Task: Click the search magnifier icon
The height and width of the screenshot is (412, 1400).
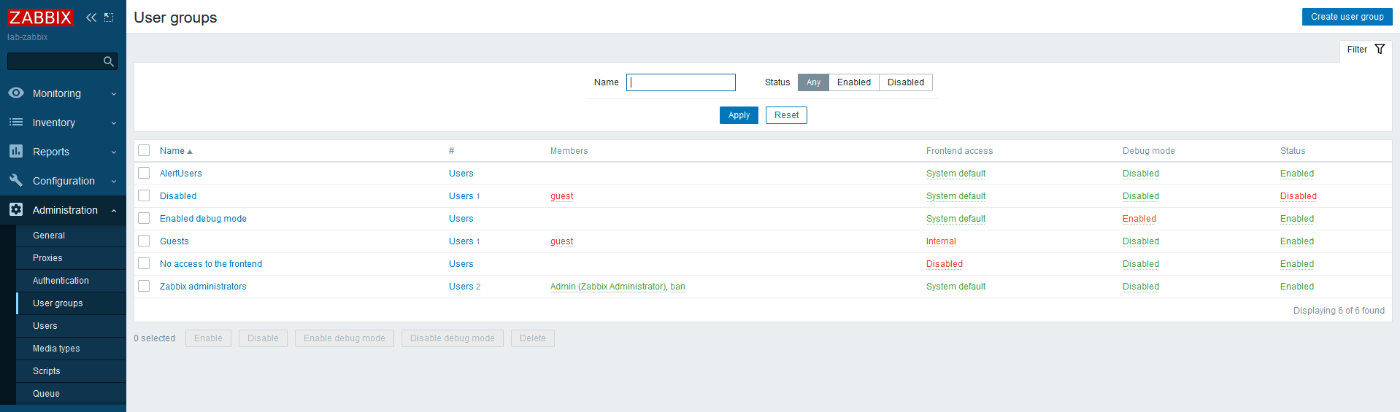Action: point(109,61)
